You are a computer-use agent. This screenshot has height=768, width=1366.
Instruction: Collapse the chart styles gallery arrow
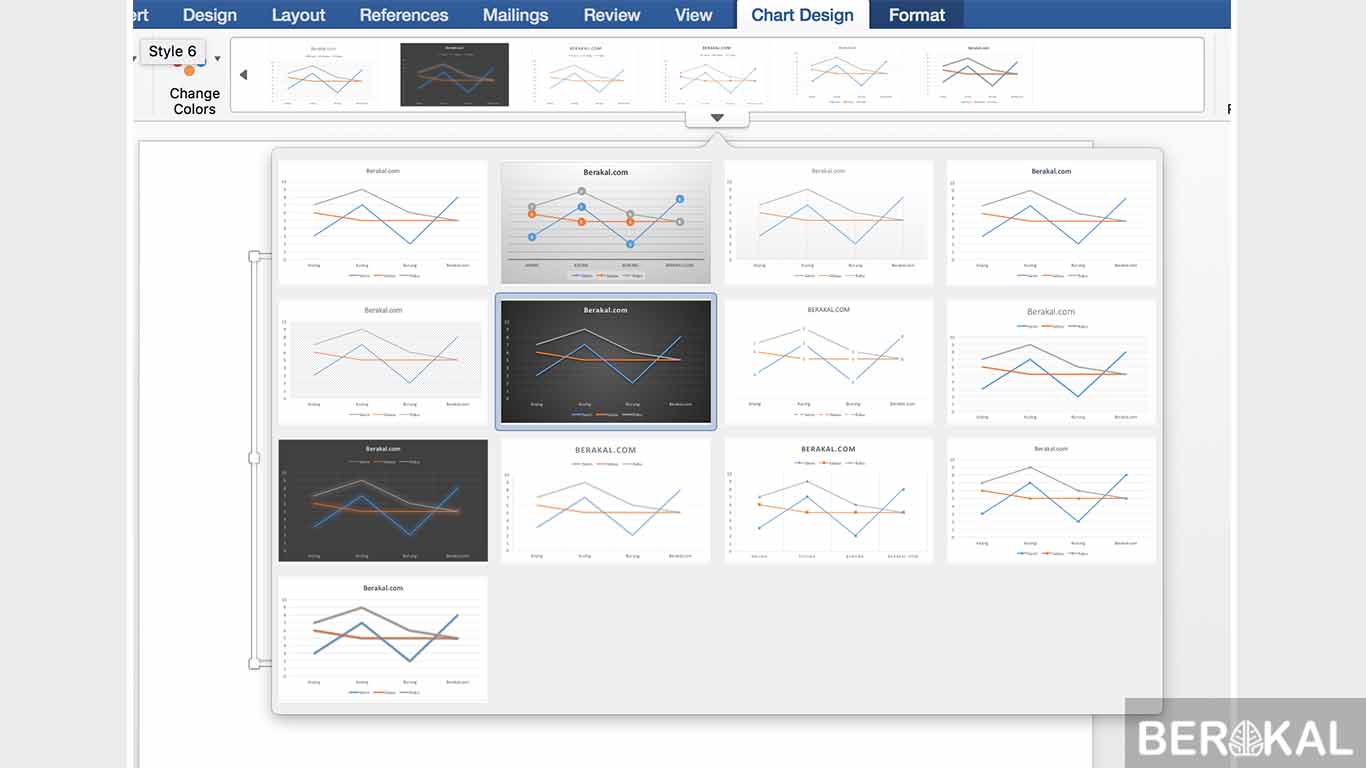click(x=717, y=118)
